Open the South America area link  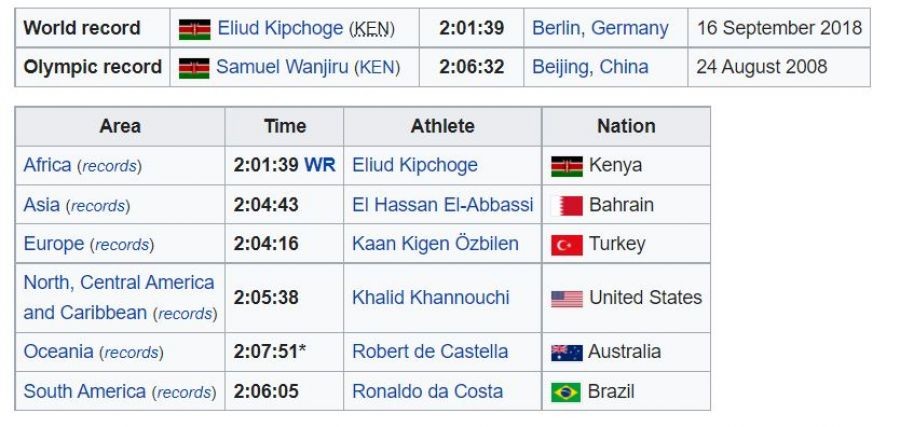(x=84, y=391)
